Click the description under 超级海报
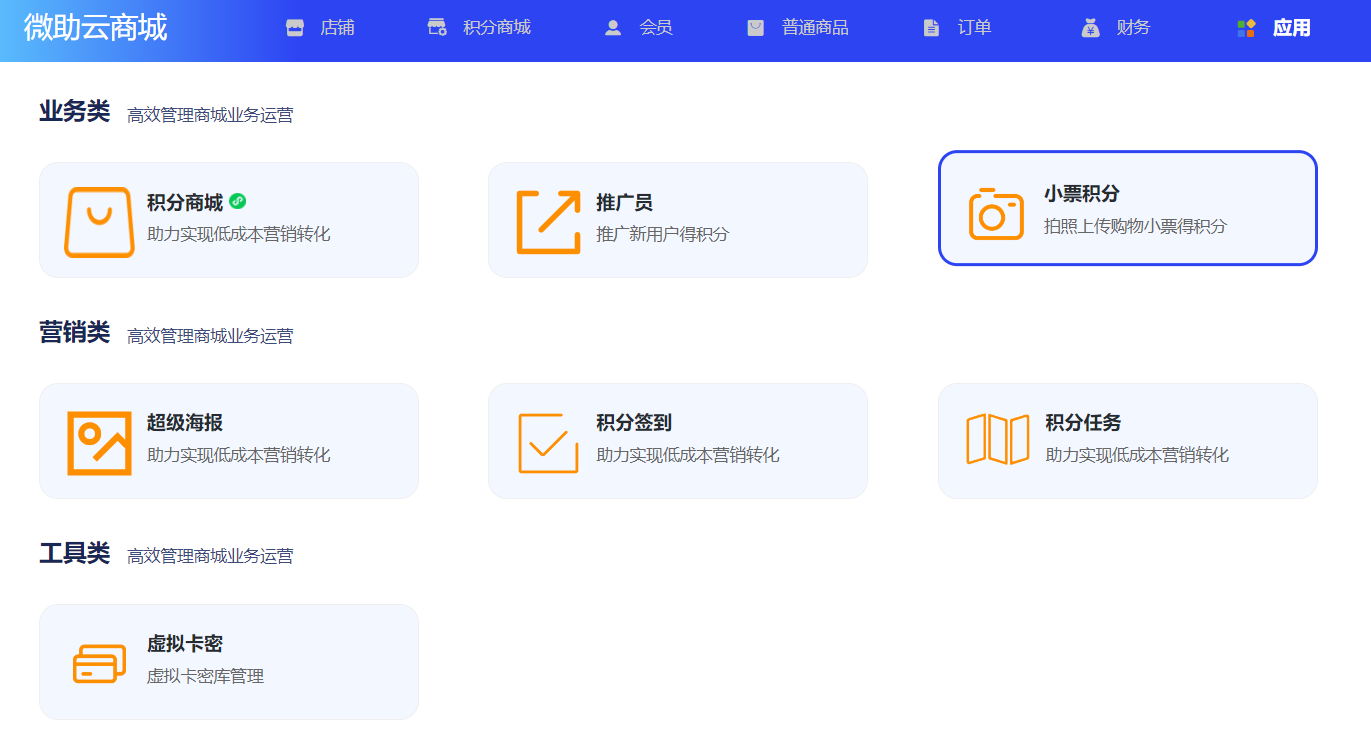 click(x=239, y=455)
